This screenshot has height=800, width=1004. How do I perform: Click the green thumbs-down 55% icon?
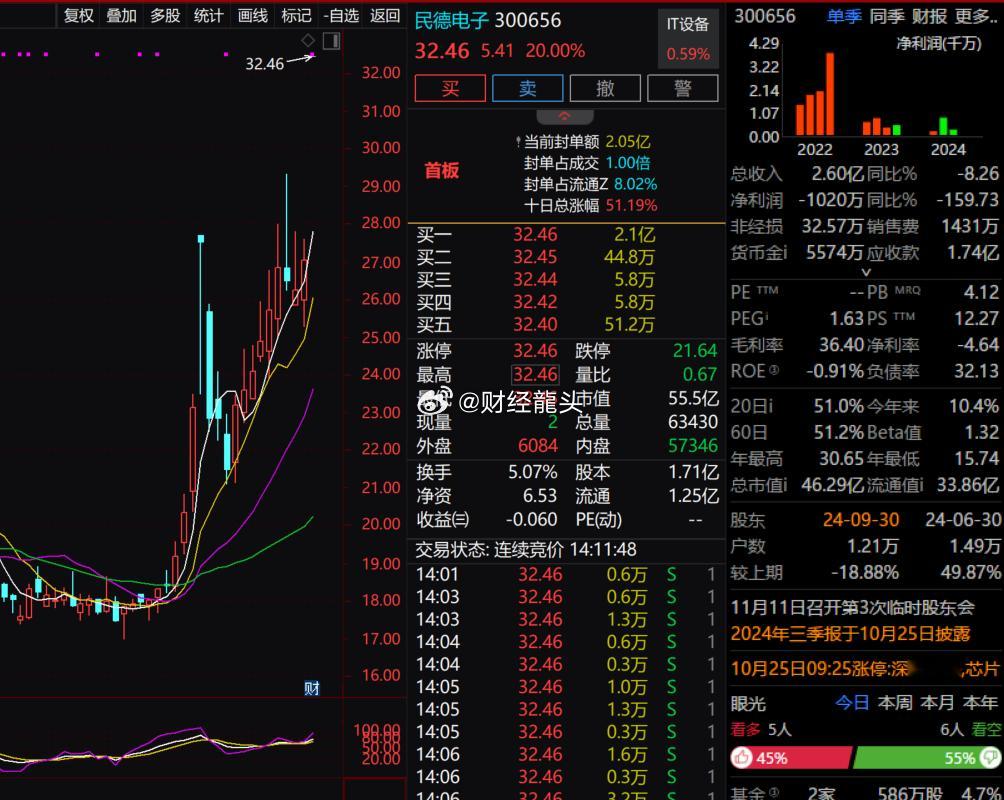990,758
